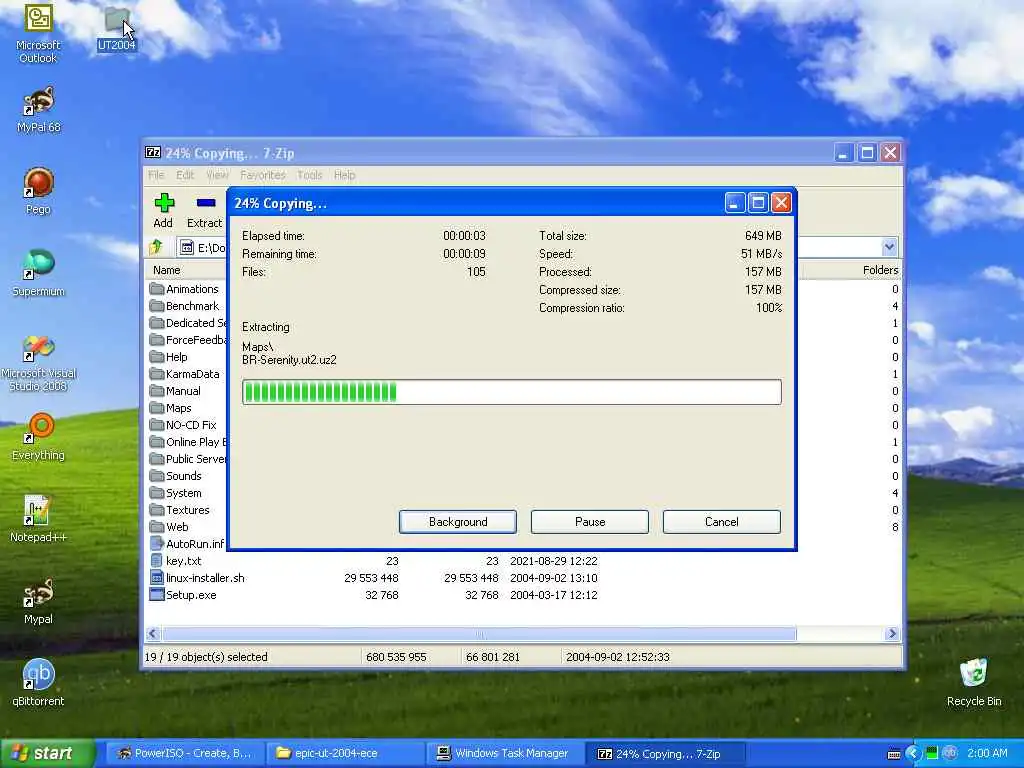Click the keyboard icon in the system tray

click(894, 754)
